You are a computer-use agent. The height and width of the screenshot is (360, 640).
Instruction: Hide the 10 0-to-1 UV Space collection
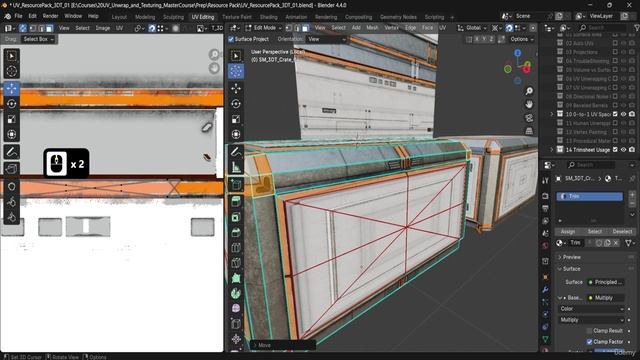(623, 114)
